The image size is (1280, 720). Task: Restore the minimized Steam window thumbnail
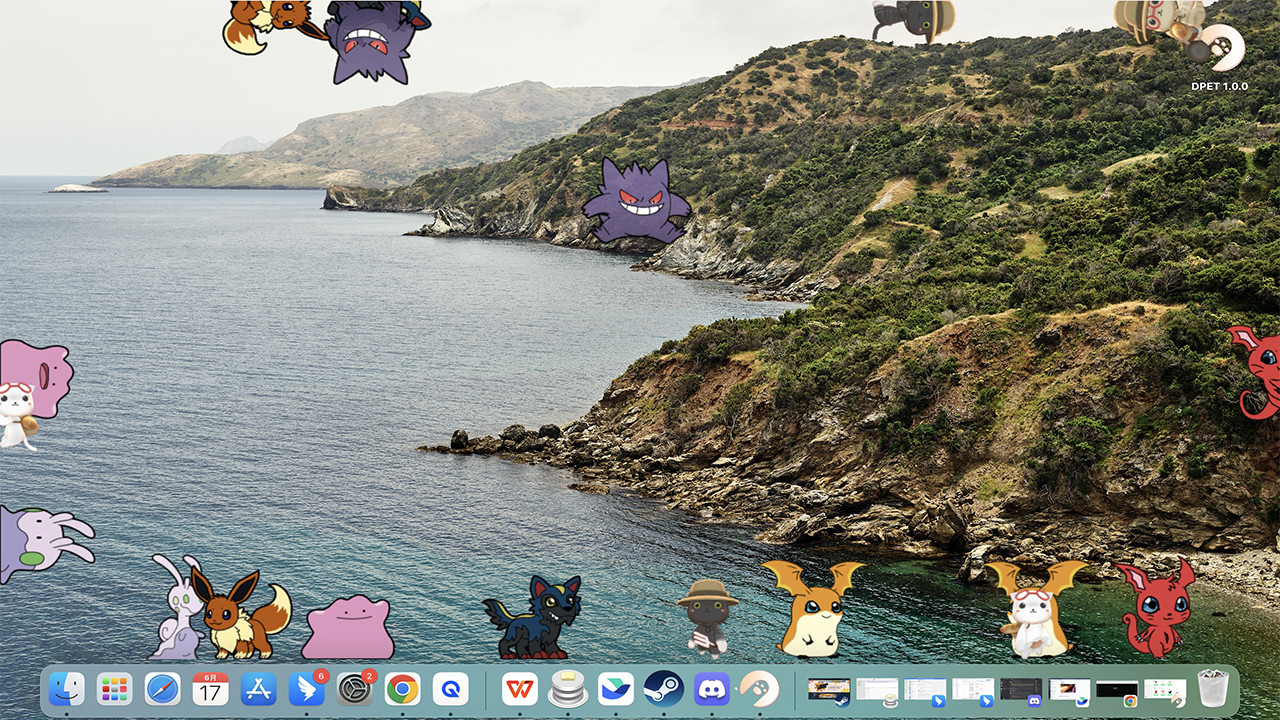coord(828,686)
